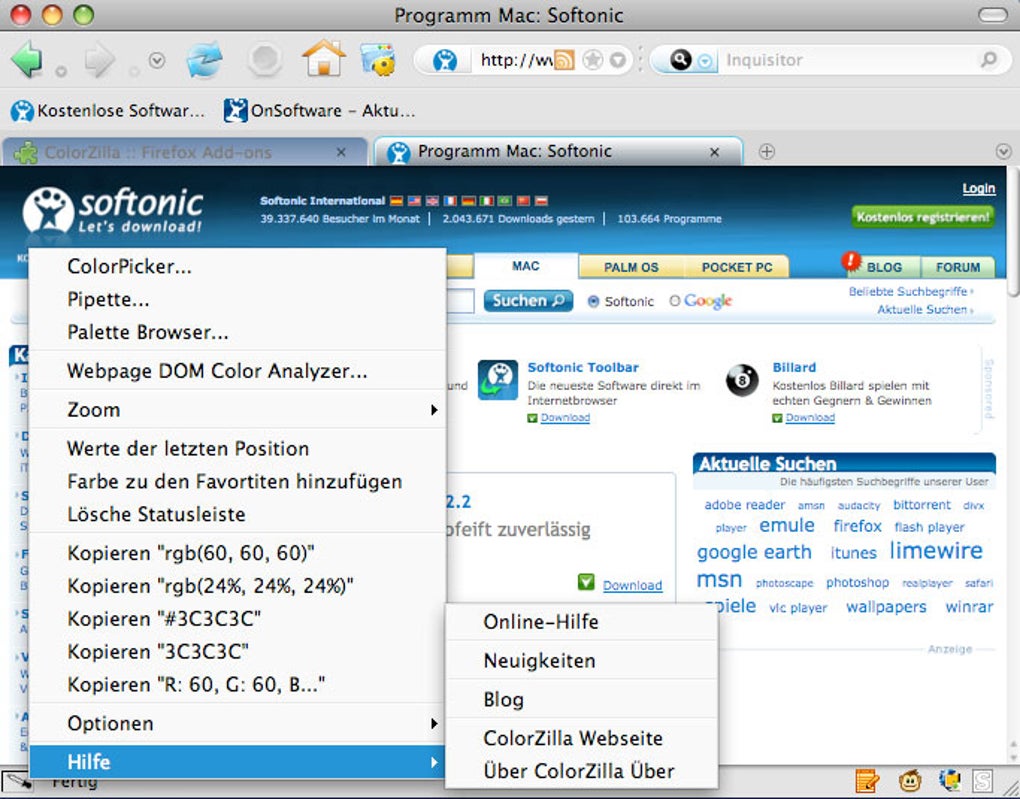Click the Inquisitor search magnifier icon
1020x799 pixels.
point(680,60)
